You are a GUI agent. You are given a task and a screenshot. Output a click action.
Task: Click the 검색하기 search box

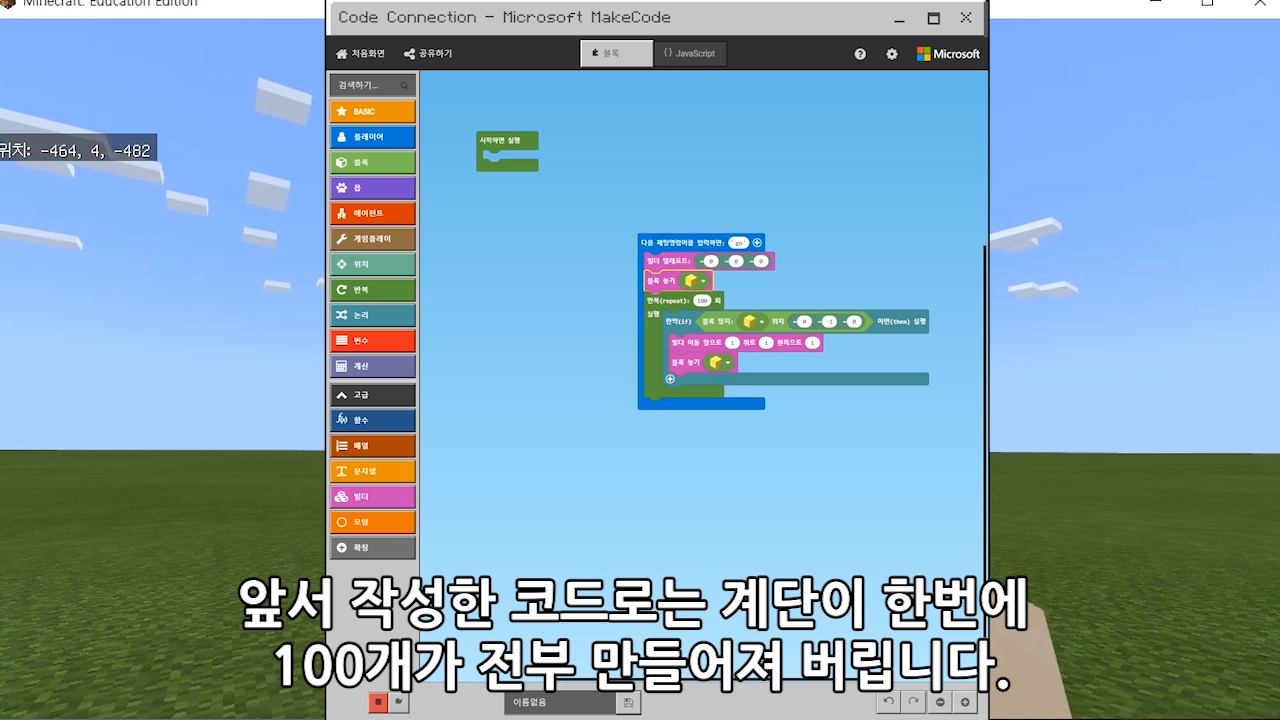click(372, 85)
